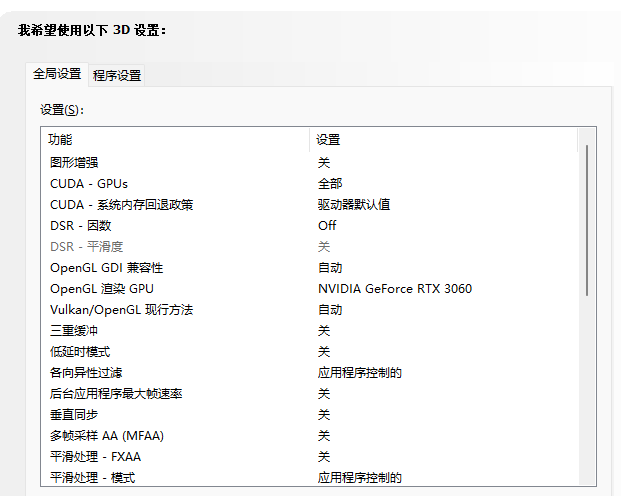The width and height of the screenshot is (621, 496).
Task: Select the 全局设置 tab
Action: [57, 74]
